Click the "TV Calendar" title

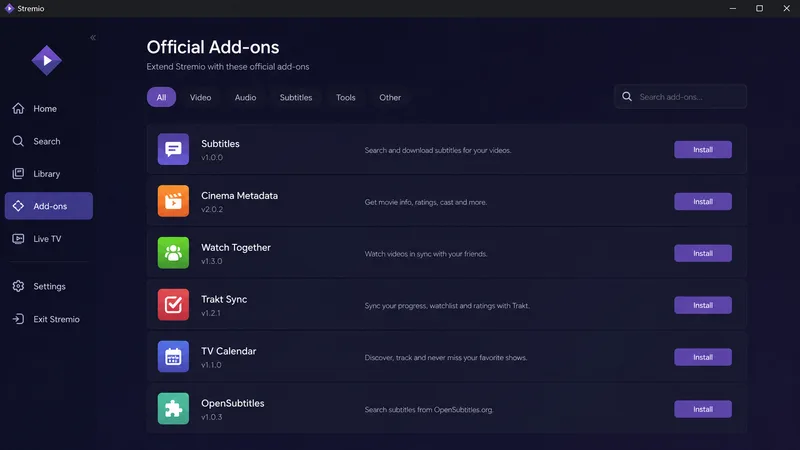coord(229,351)
